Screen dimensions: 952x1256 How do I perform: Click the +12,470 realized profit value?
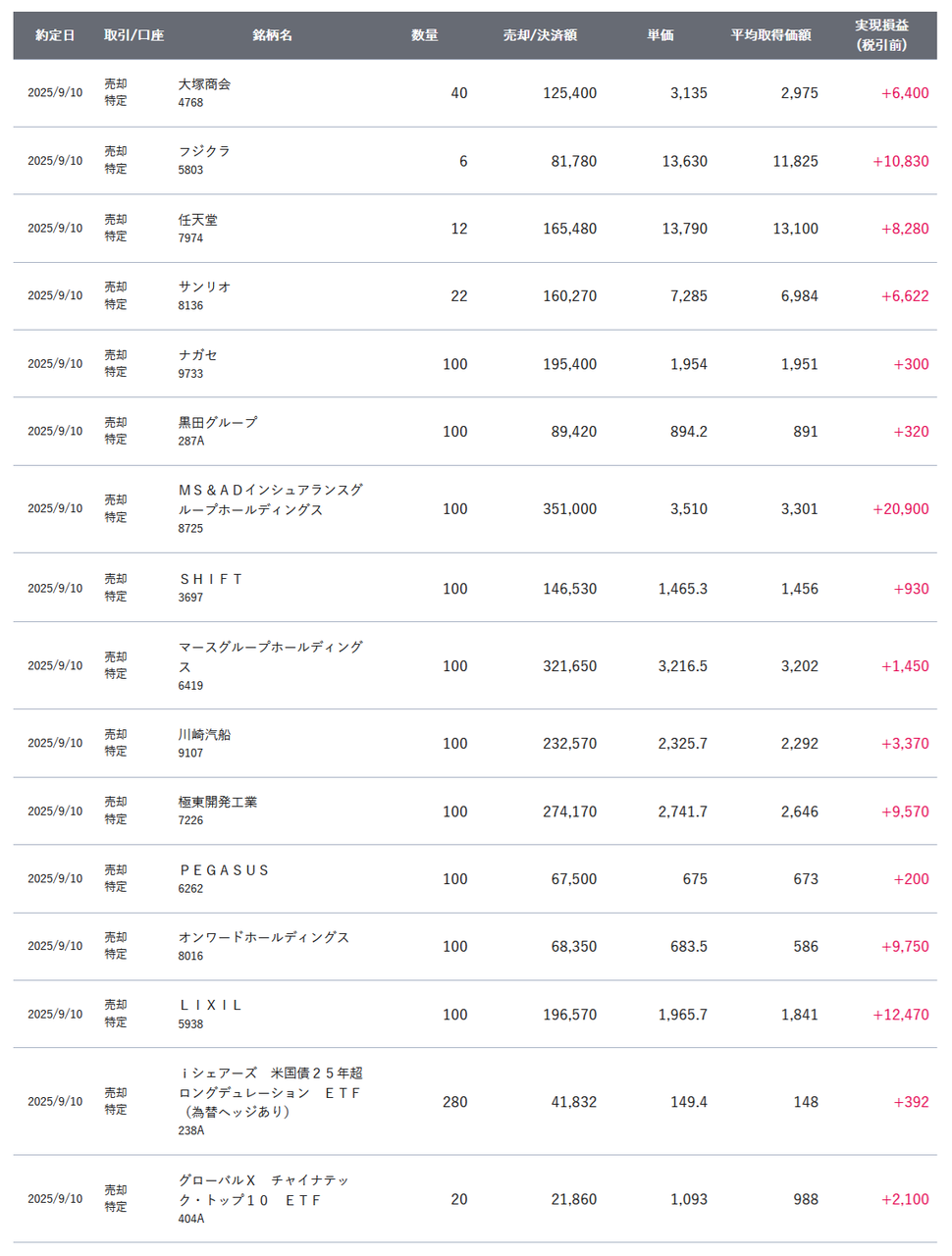coord(900,1015)
